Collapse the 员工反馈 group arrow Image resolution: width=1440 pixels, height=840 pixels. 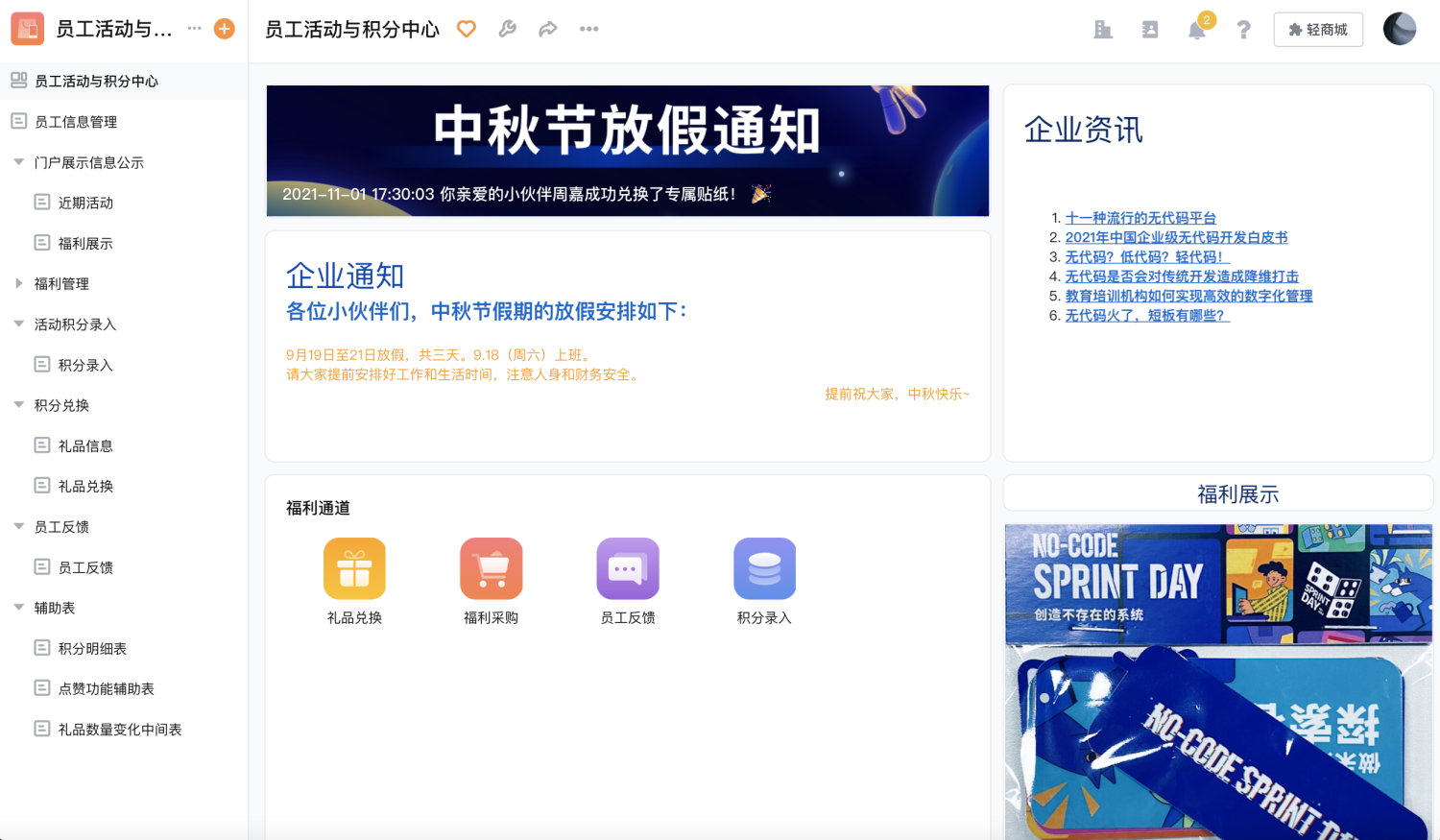(x=18, y=526)
